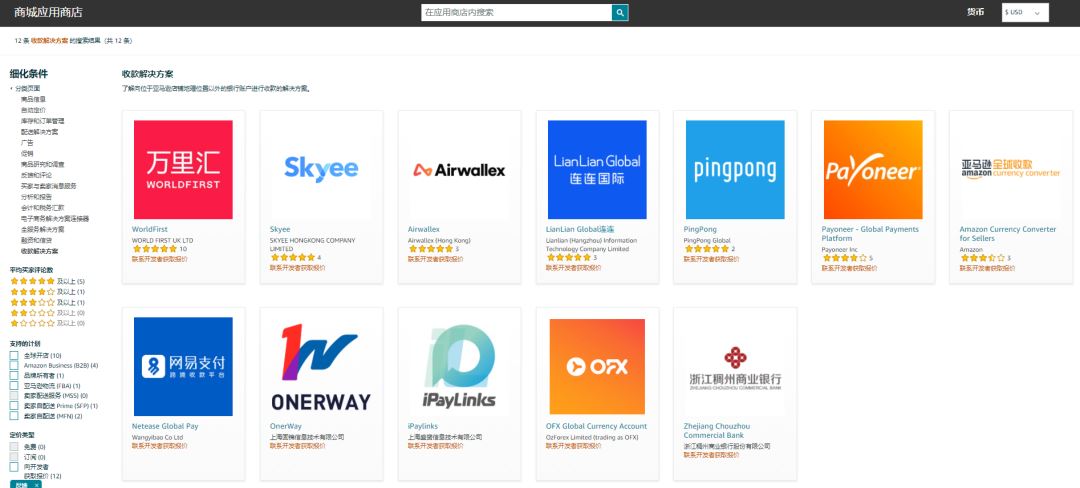Check the 免费 (0) pricing checkbox

pos(14,447)
